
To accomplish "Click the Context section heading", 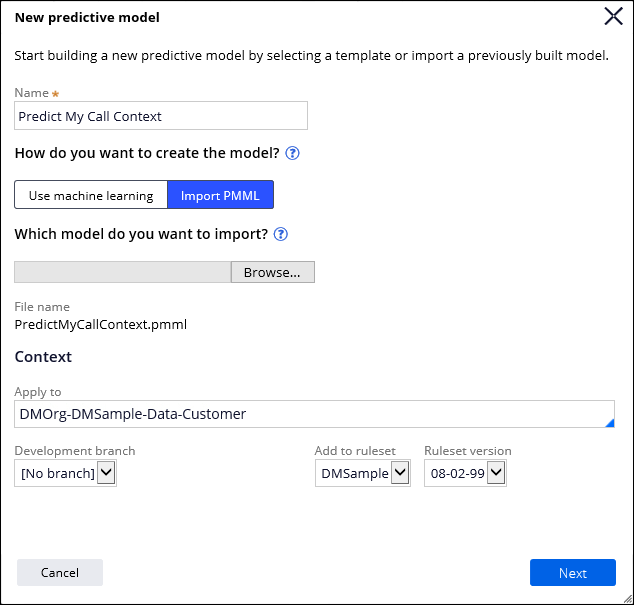I will coord(43,357).
